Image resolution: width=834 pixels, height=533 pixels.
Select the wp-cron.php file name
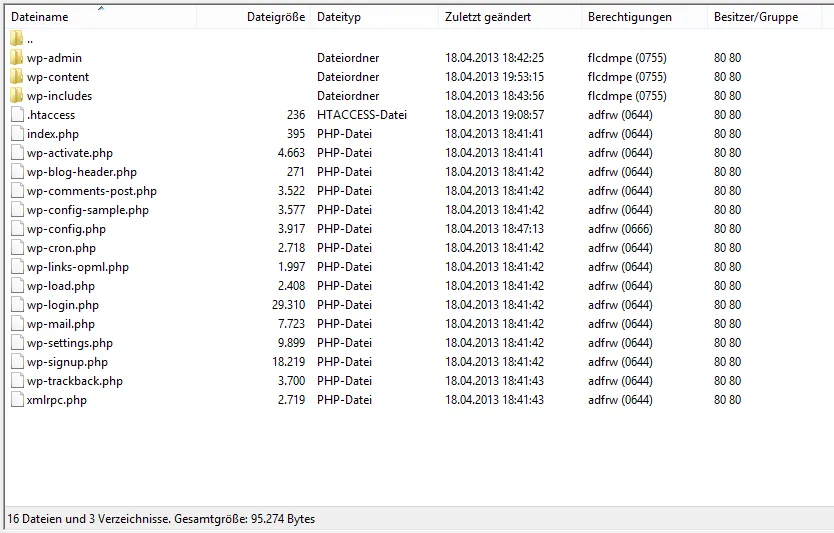click(x=61, y=248)
